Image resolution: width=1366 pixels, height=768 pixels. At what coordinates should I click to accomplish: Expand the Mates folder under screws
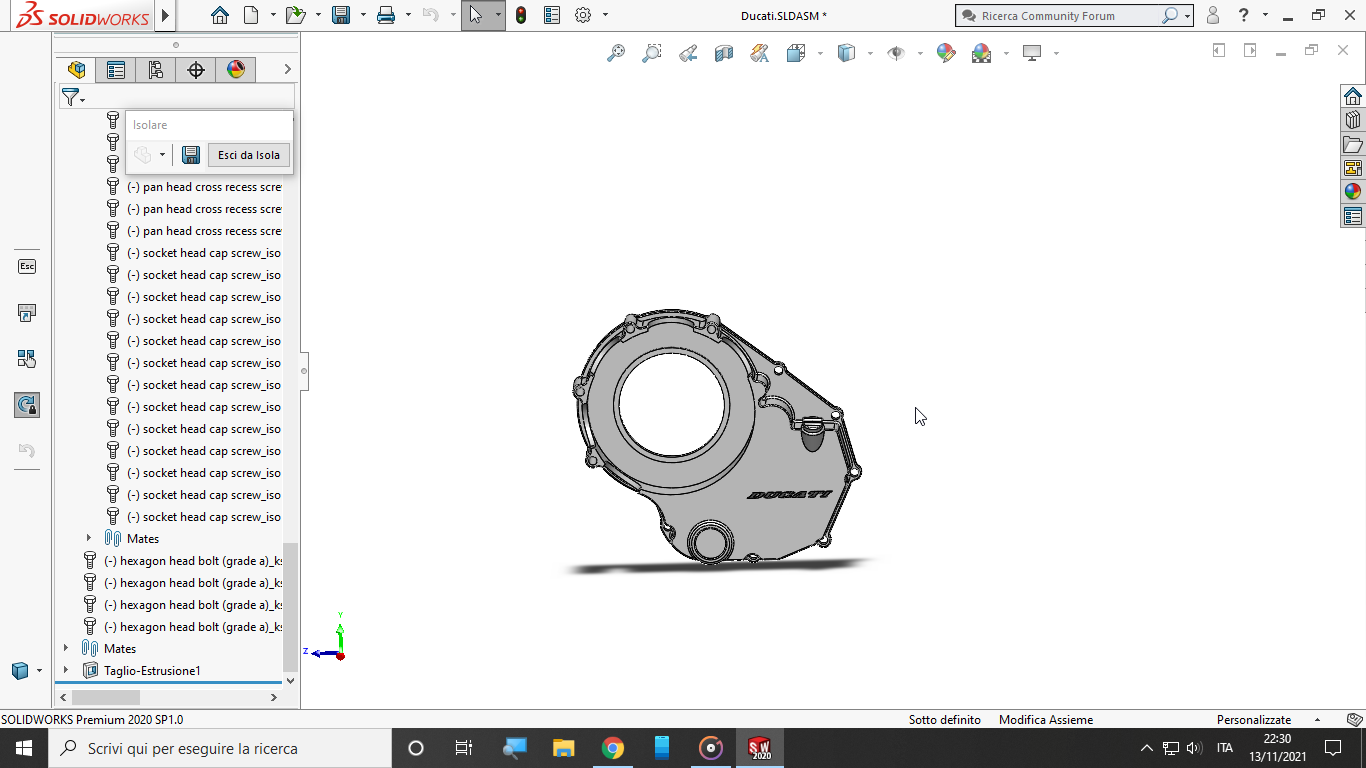89,539
